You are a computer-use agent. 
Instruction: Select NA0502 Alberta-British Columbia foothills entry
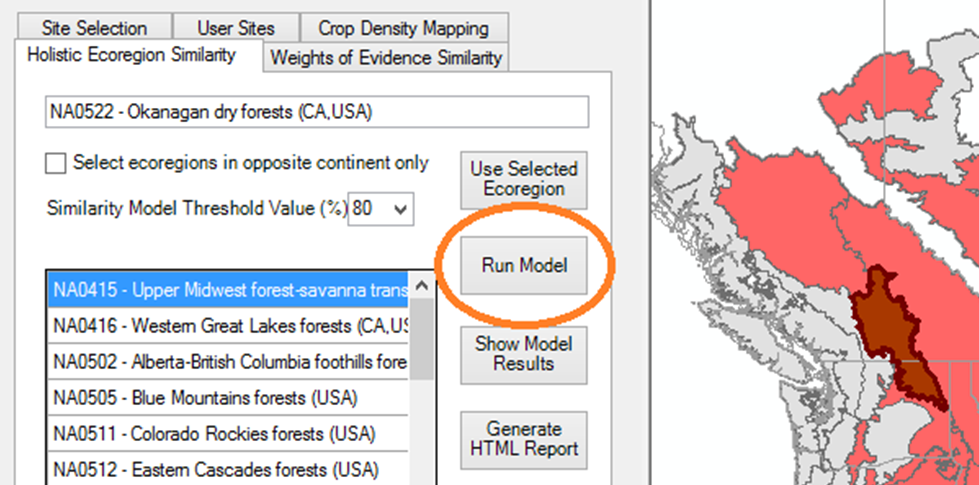pos(228,361)
